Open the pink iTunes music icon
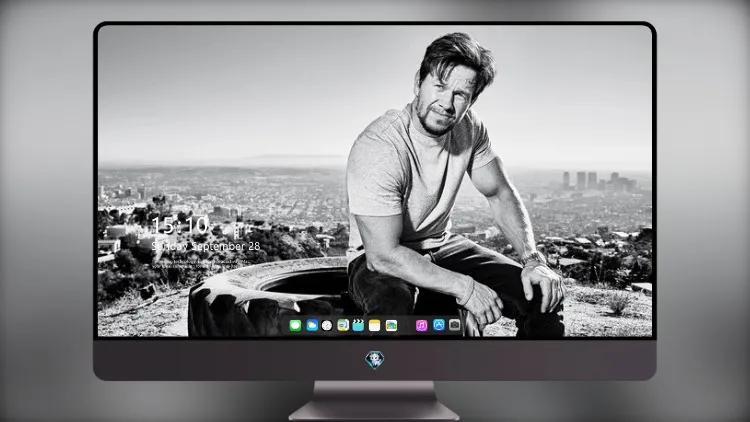 421,325
